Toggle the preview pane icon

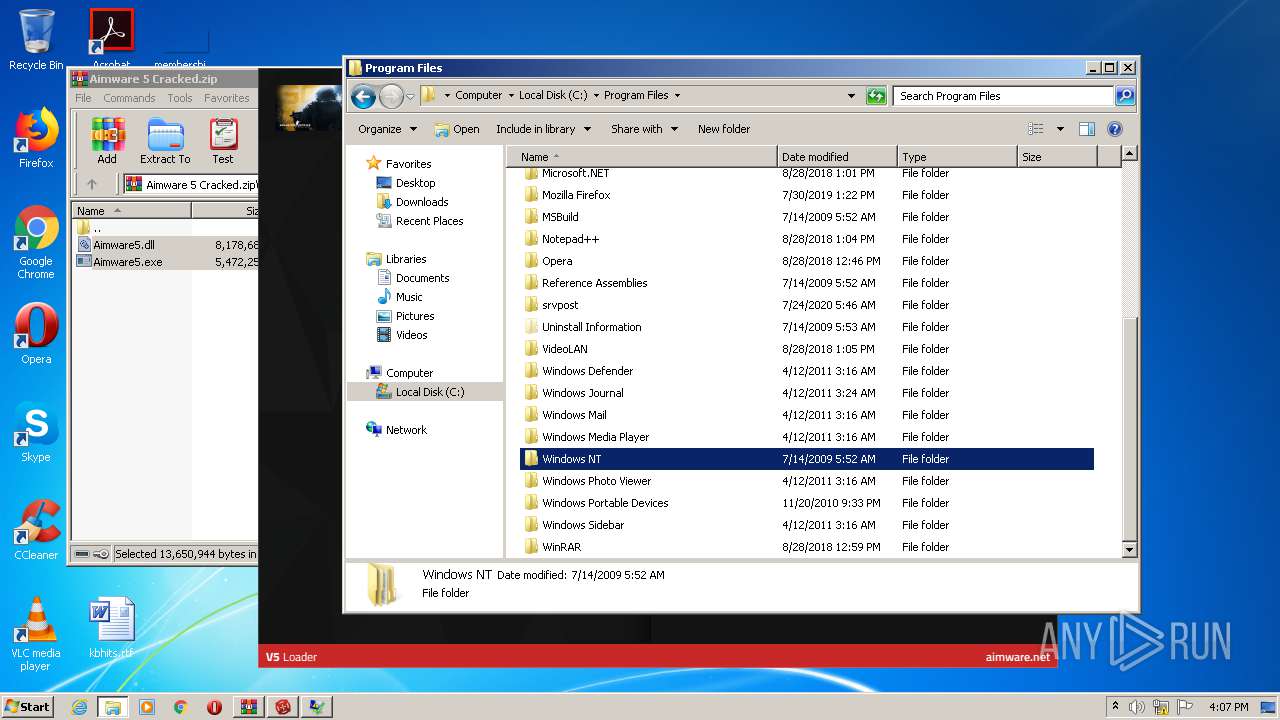[1087, 129]
